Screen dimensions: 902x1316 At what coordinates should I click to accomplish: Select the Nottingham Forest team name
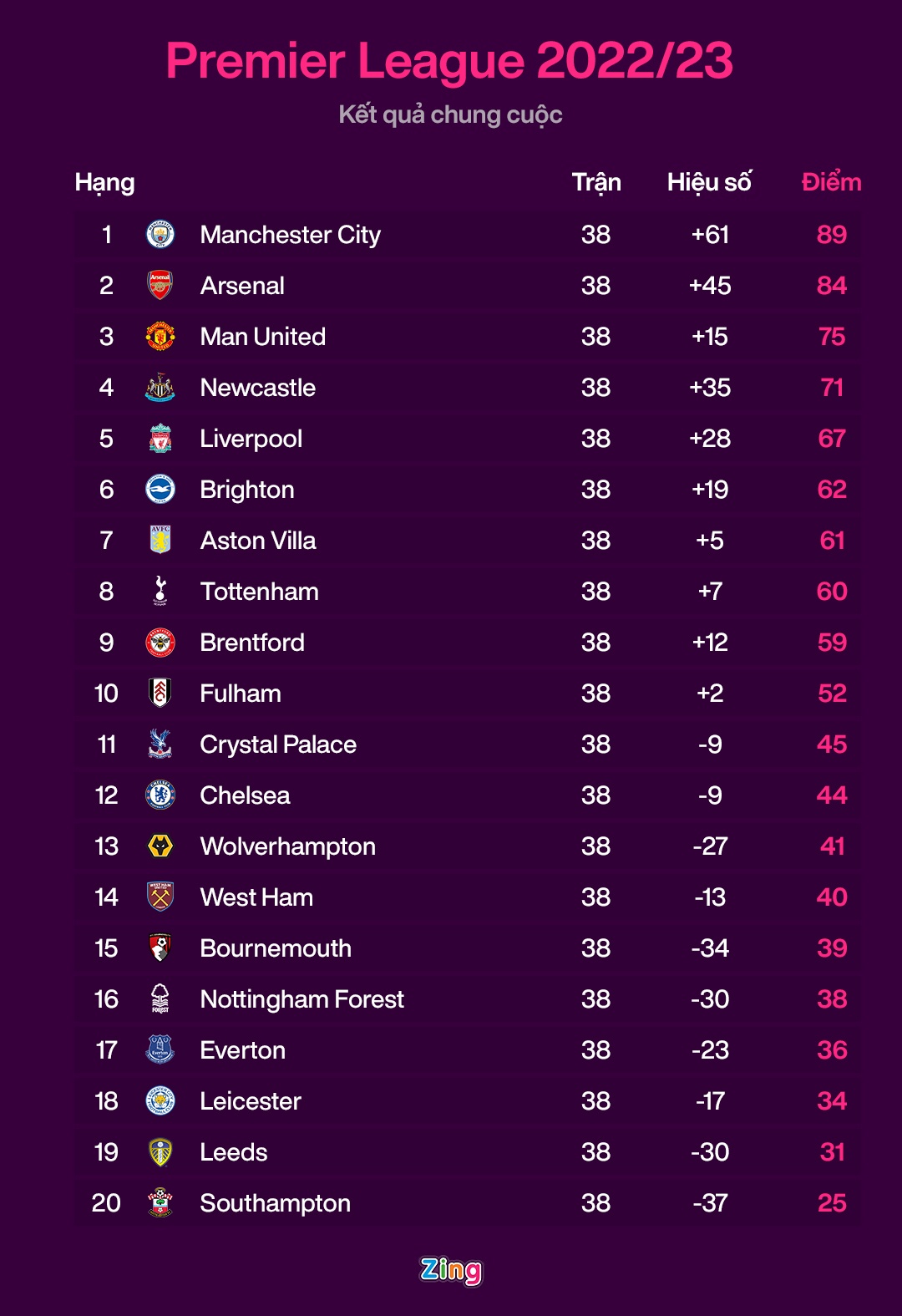302,999
